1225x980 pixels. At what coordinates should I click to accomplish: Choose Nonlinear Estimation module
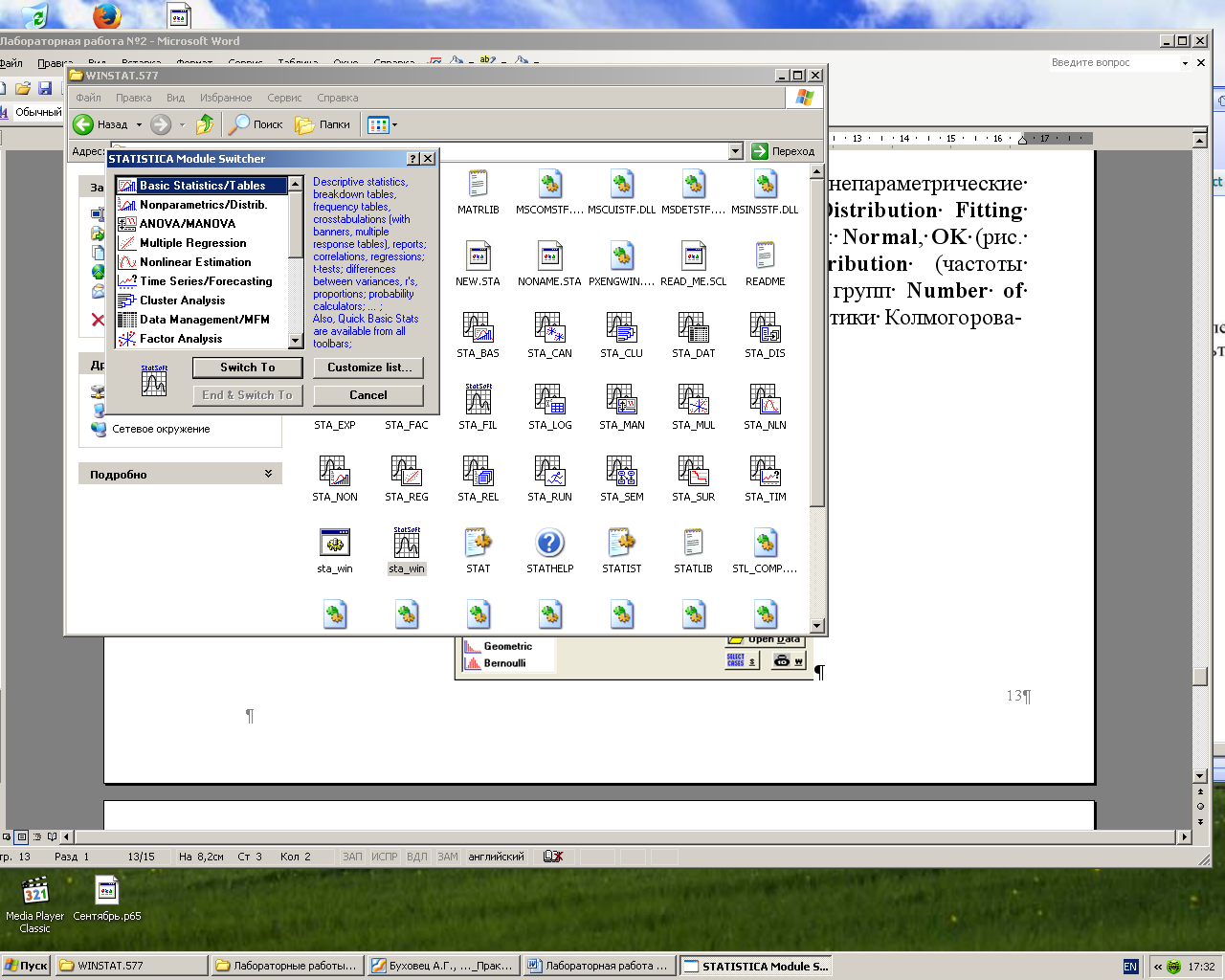pyautogui.click(x=201, y=262)
